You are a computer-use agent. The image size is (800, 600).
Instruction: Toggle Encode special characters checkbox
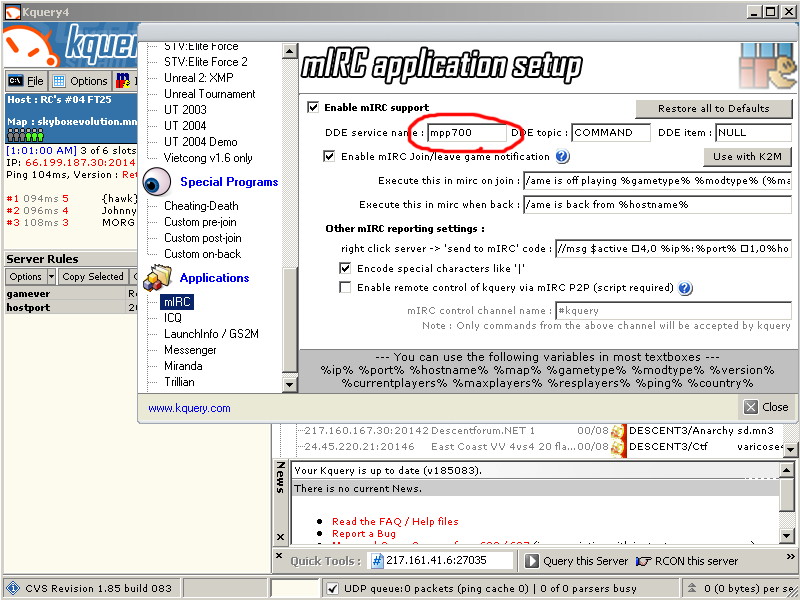point(345,268)
